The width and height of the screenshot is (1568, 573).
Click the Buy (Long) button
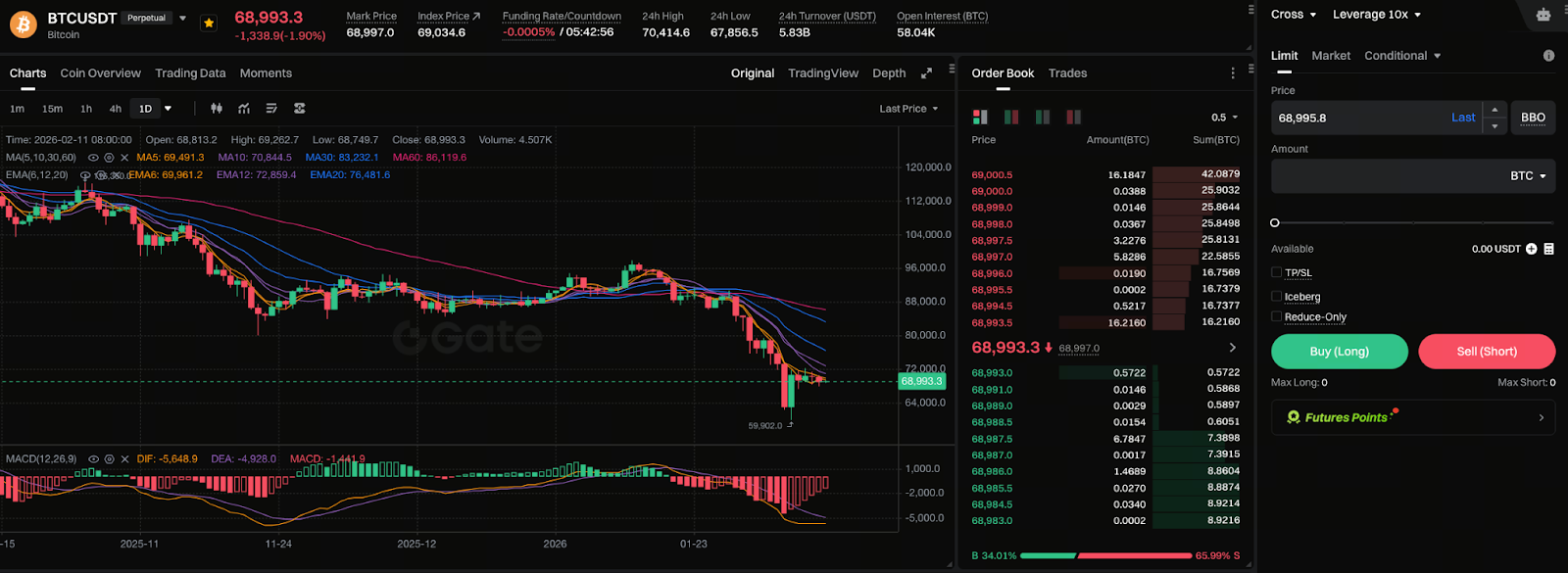[1339, 352]
